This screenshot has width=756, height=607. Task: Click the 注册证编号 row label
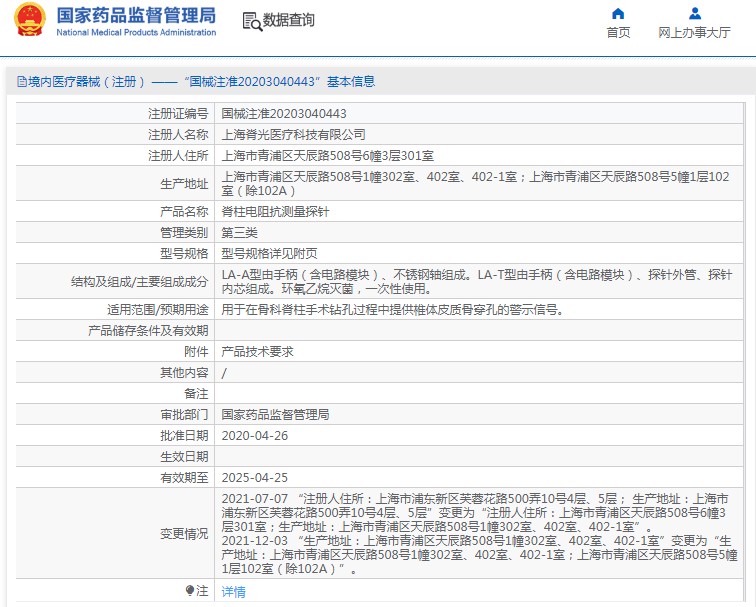click(178, 114)
